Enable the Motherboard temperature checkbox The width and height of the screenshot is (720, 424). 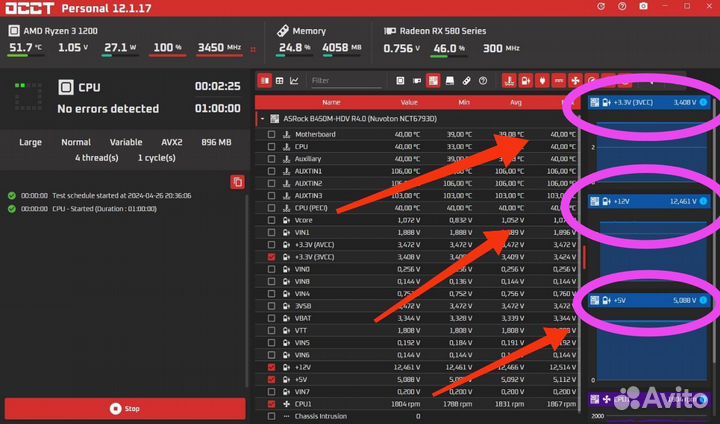click(271, 134)
